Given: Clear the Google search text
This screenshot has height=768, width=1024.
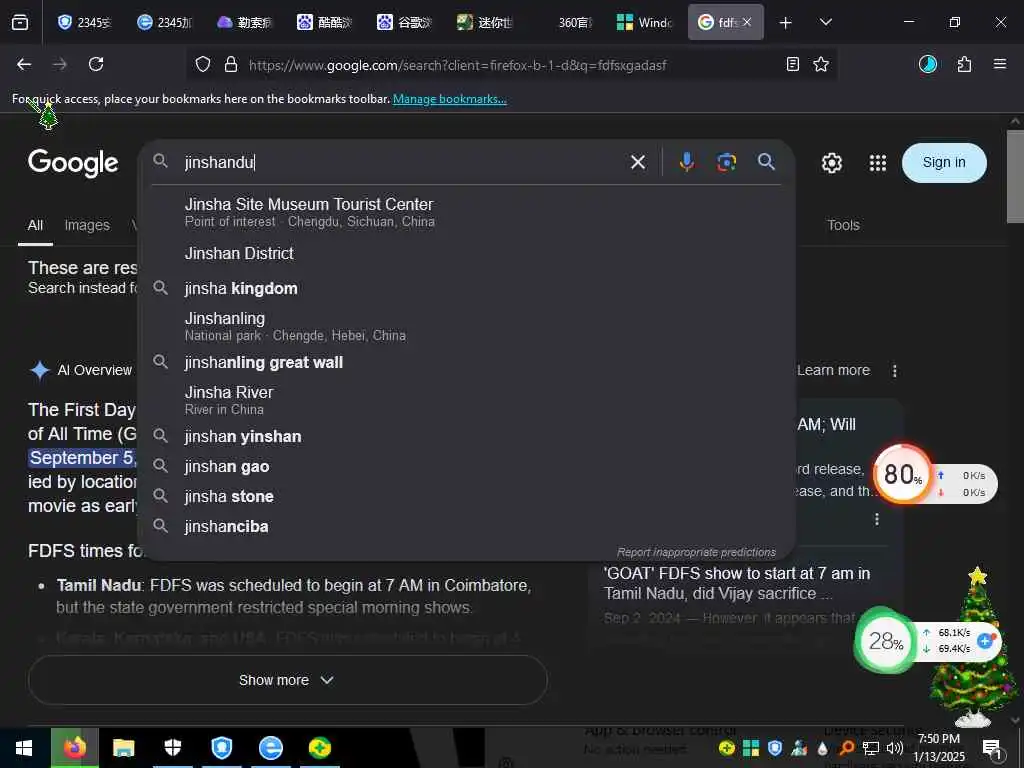Looking at the screenshot, I should point(638,162).
